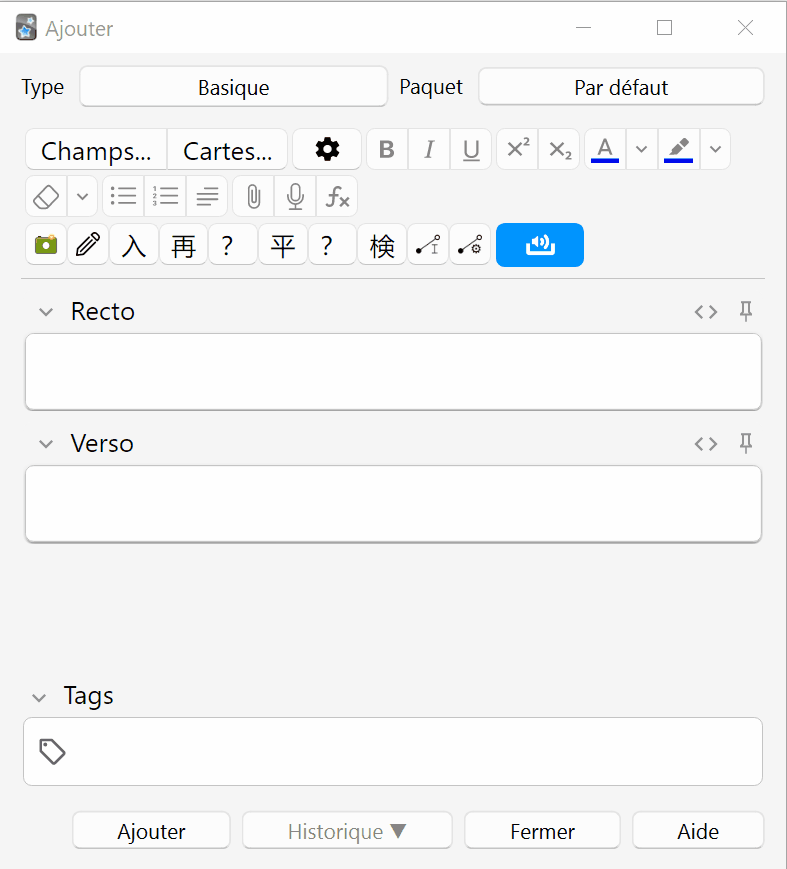Collapse the Verso field
Viewport: 787px width, 869px height.
[x=46, y=444]
